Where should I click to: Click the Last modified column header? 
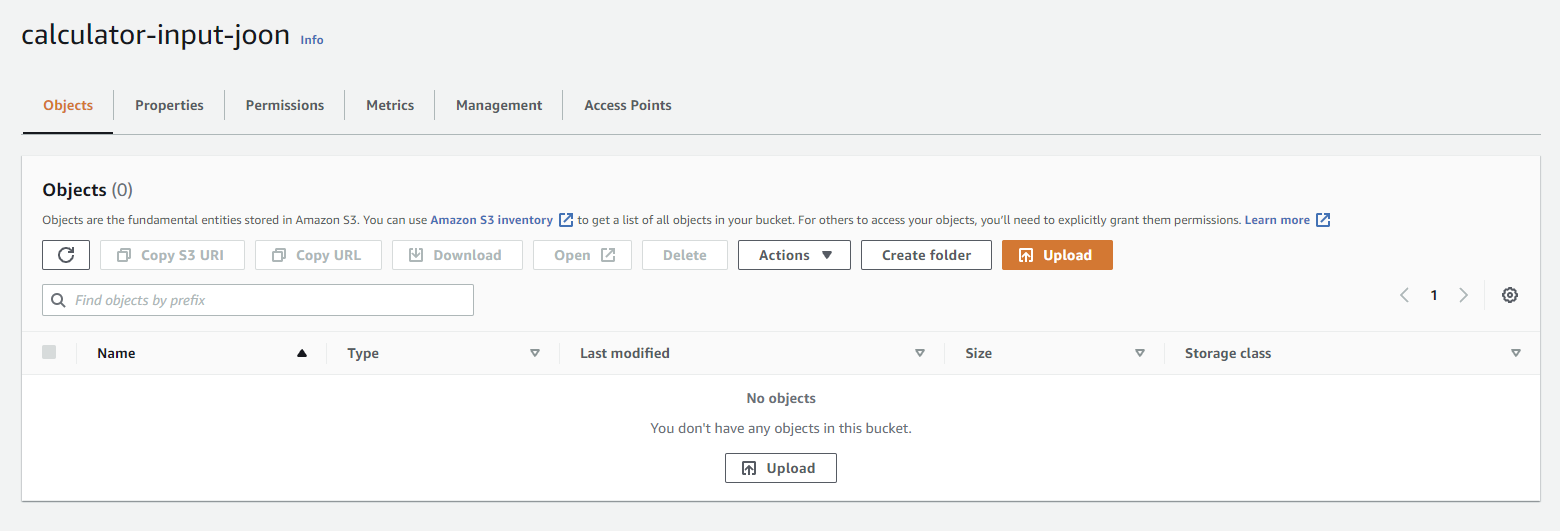click(625, 353)
